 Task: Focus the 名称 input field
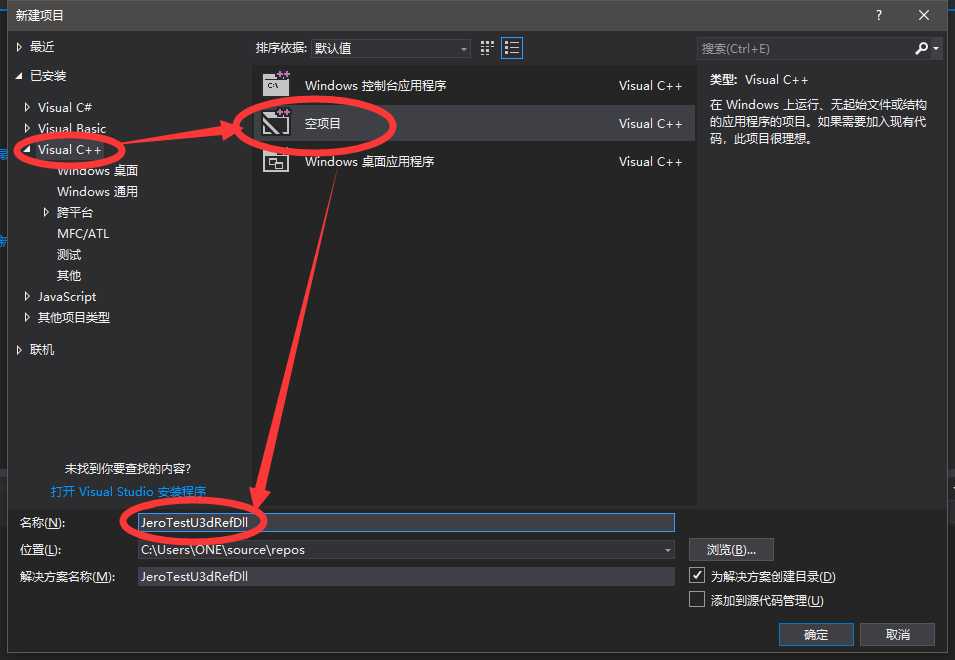(x=406, y=522)
